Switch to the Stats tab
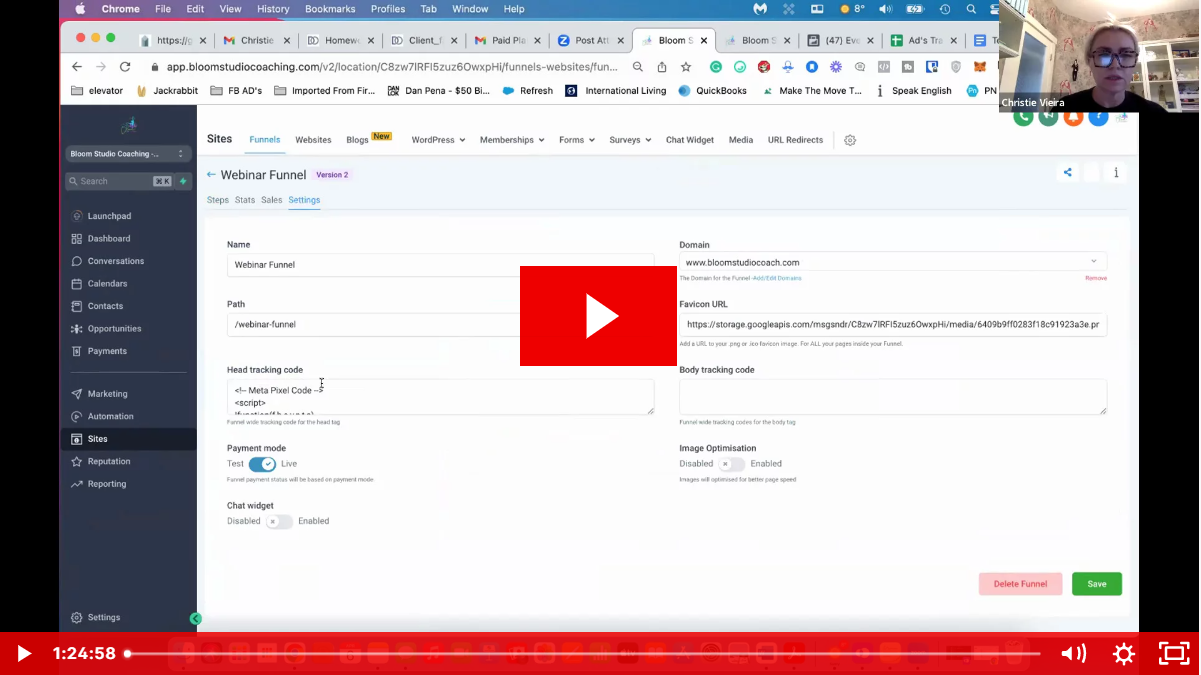The width and height of the screenshot is (1201, 675). coord(245,200)
